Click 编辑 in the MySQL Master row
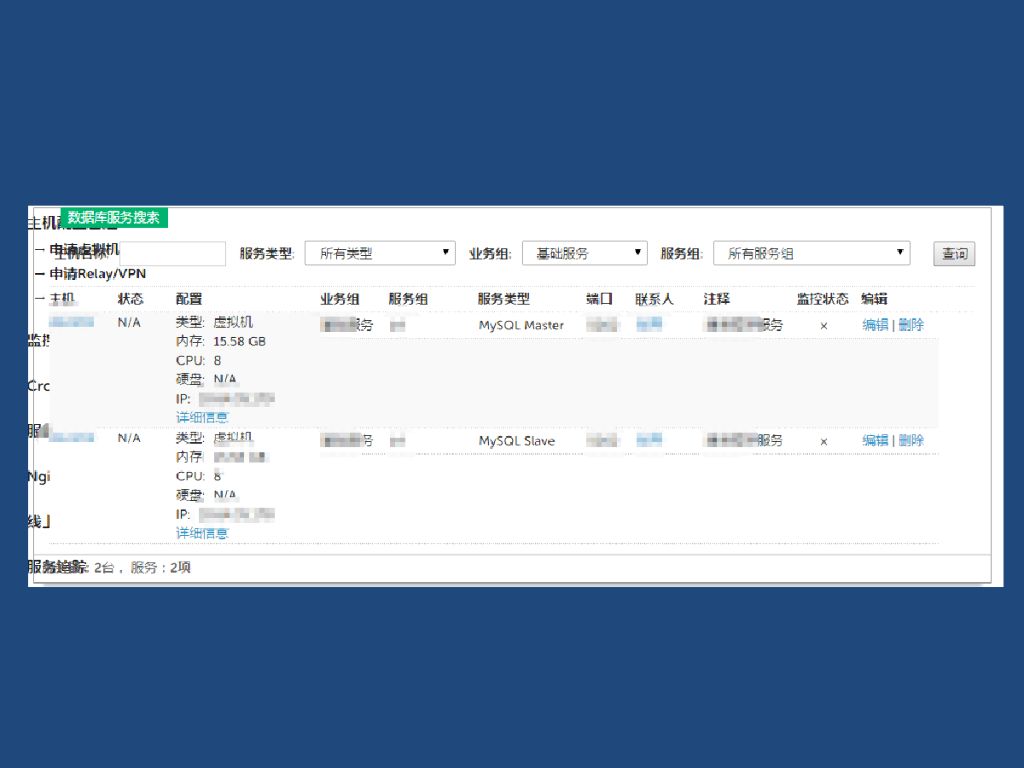1024x768 pixels. tap(875, 325)
